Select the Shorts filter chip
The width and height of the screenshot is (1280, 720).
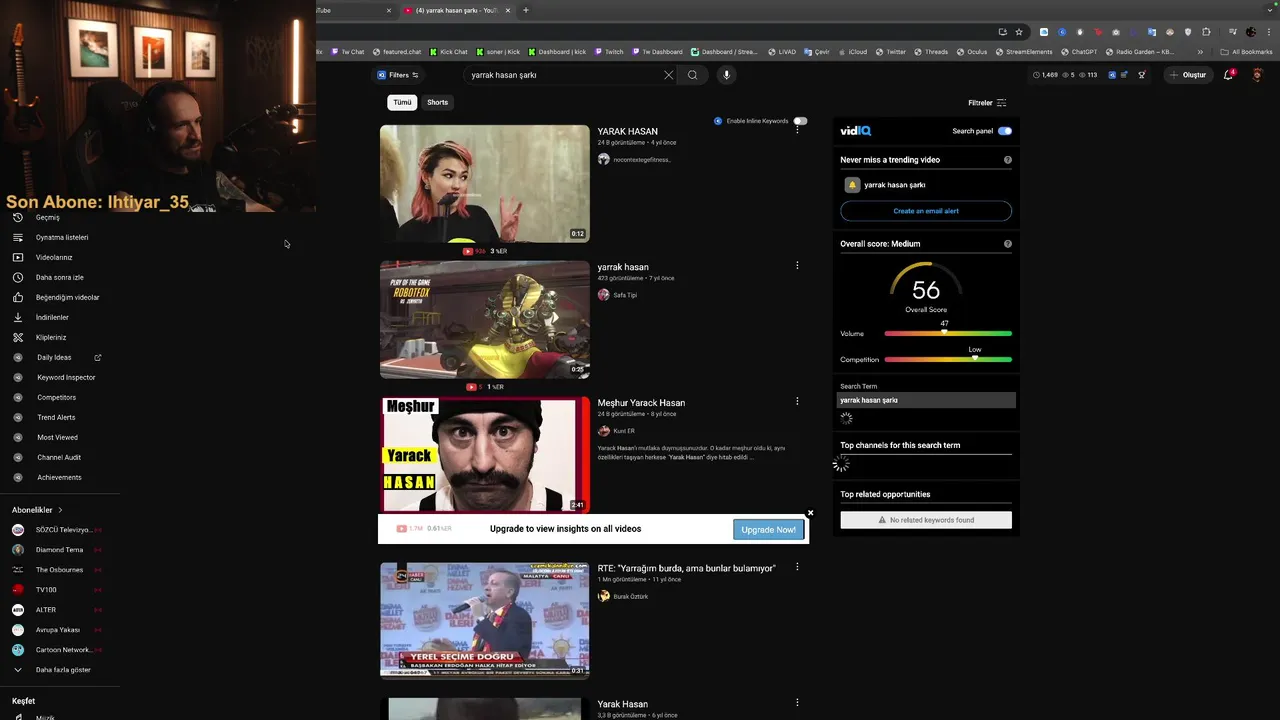point(438,102)
